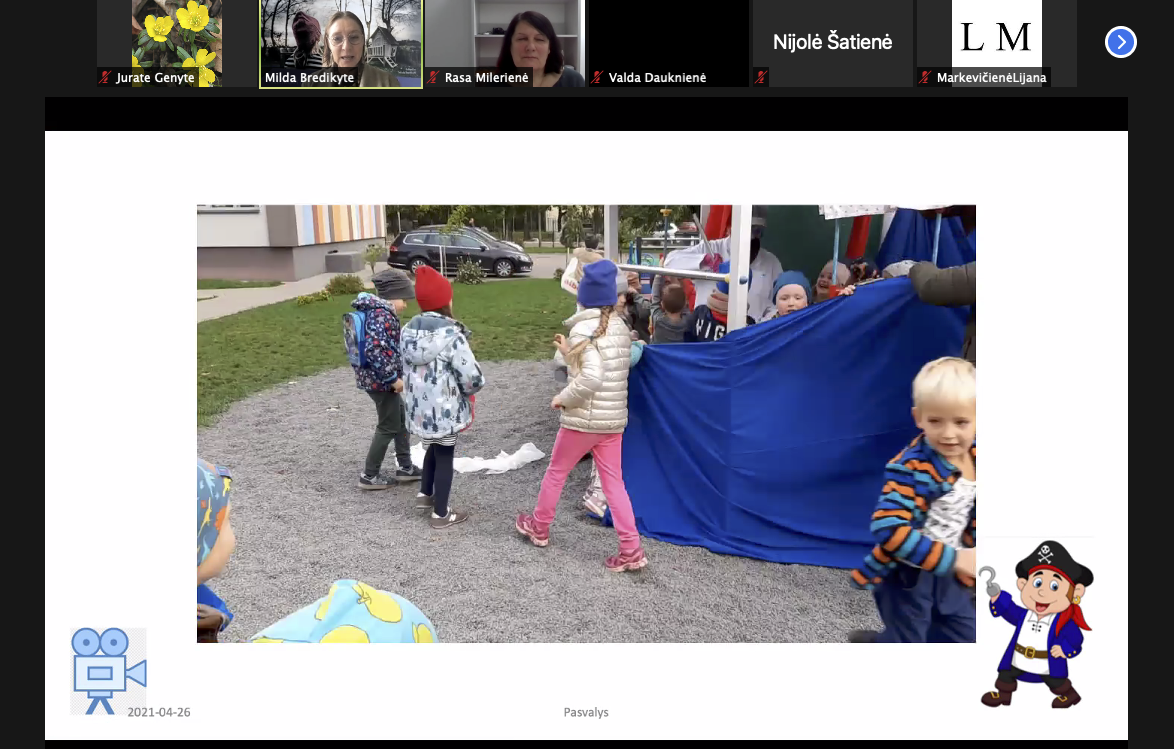
Task: Click the playground video in the shared slide
Action: (586, 424)
